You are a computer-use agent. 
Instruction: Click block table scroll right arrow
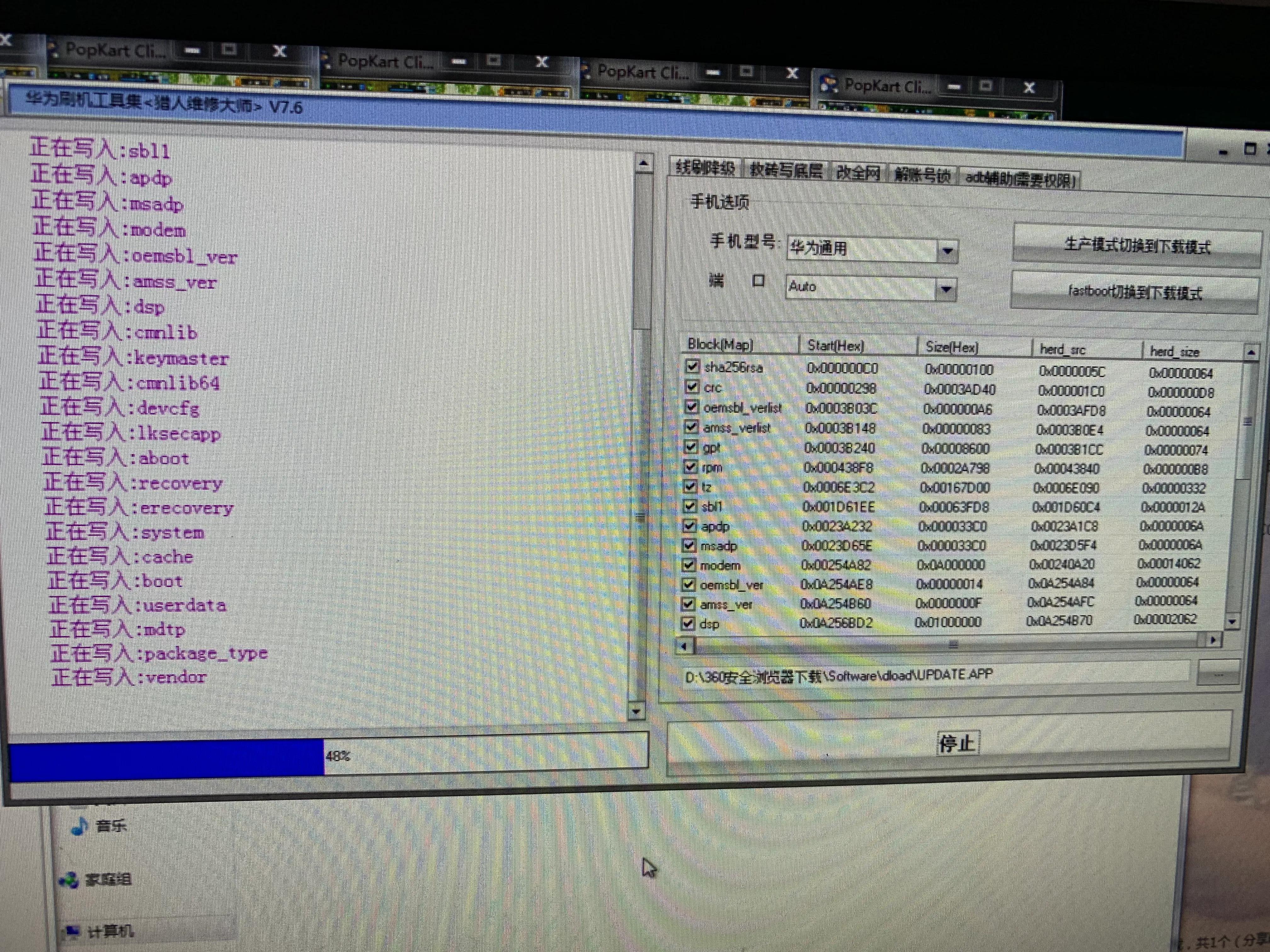click(x=1213, y=640)
